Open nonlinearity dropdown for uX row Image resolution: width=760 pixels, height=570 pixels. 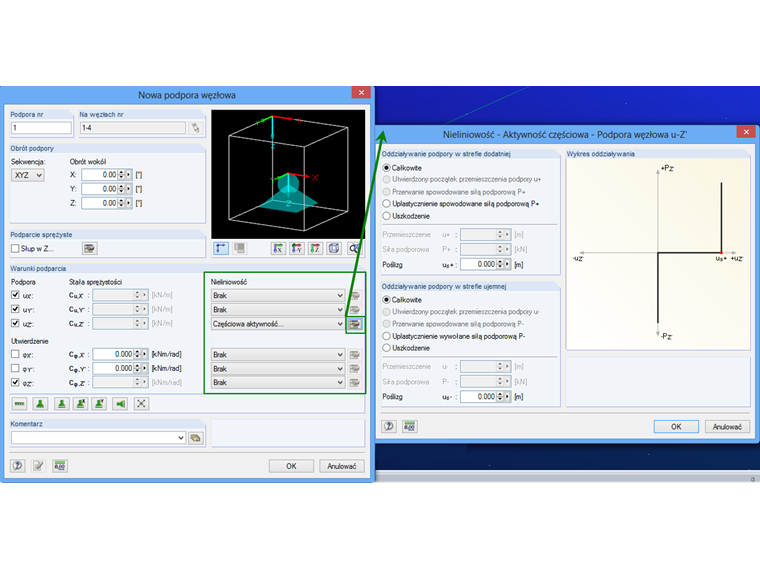[278, 295]
